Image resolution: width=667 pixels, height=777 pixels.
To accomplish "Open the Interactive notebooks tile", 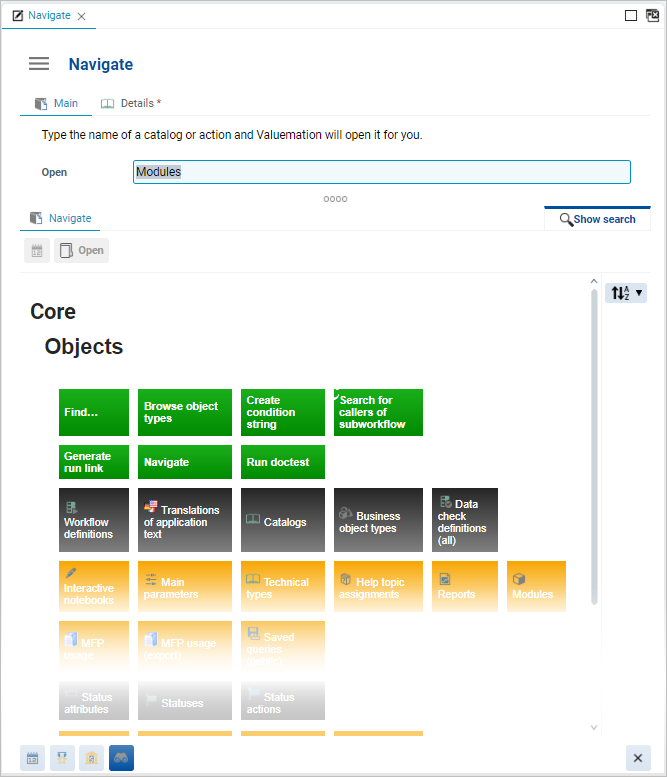I will pos(94,586).
